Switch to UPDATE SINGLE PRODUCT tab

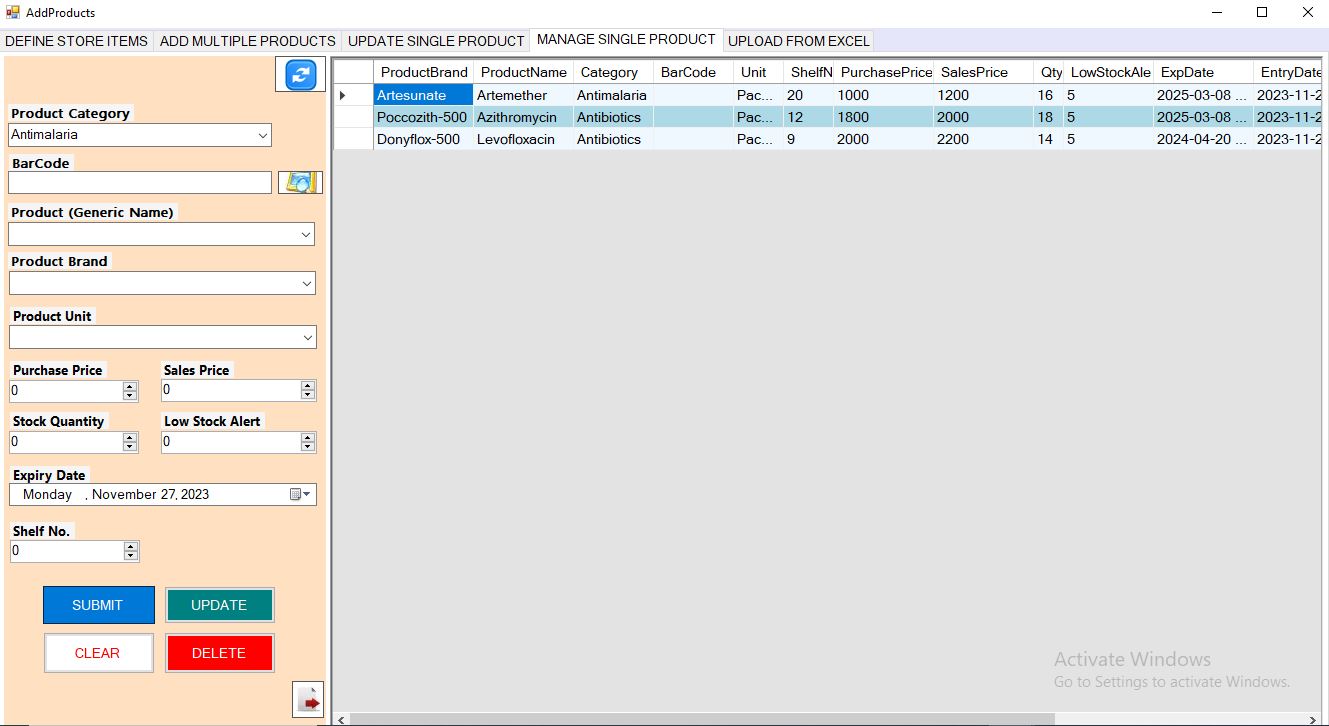[435, 41]
